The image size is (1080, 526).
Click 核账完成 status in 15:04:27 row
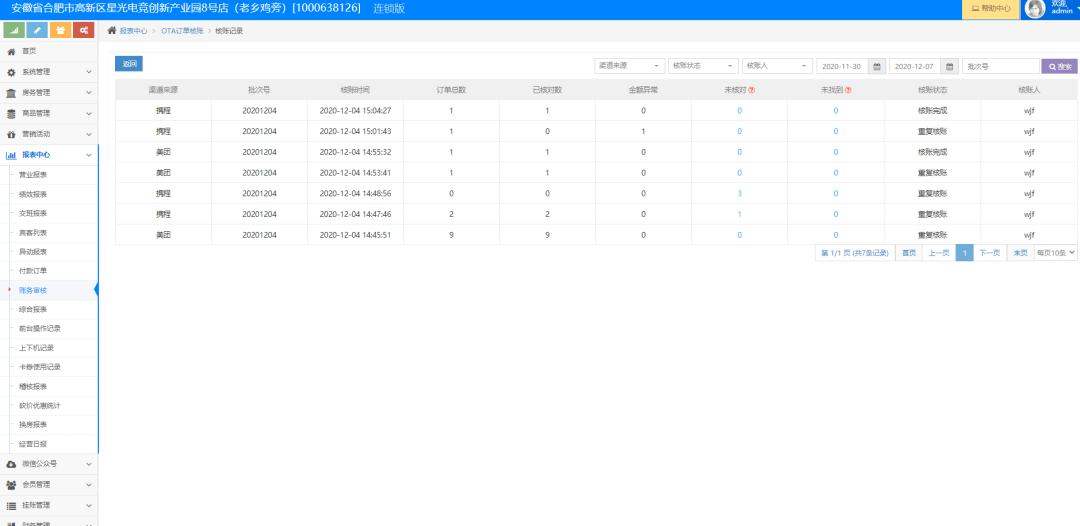[933, 111]
